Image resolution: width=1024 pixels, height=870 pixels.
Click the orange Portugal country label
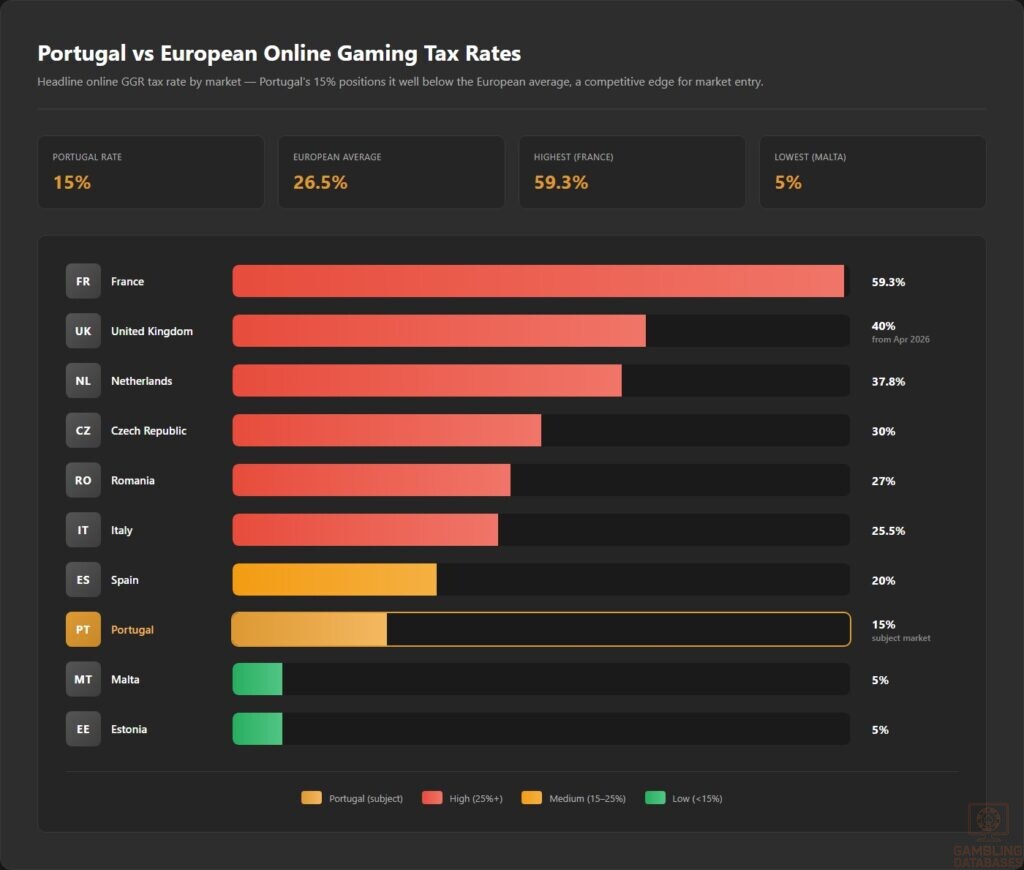click(x=132, y=630)
